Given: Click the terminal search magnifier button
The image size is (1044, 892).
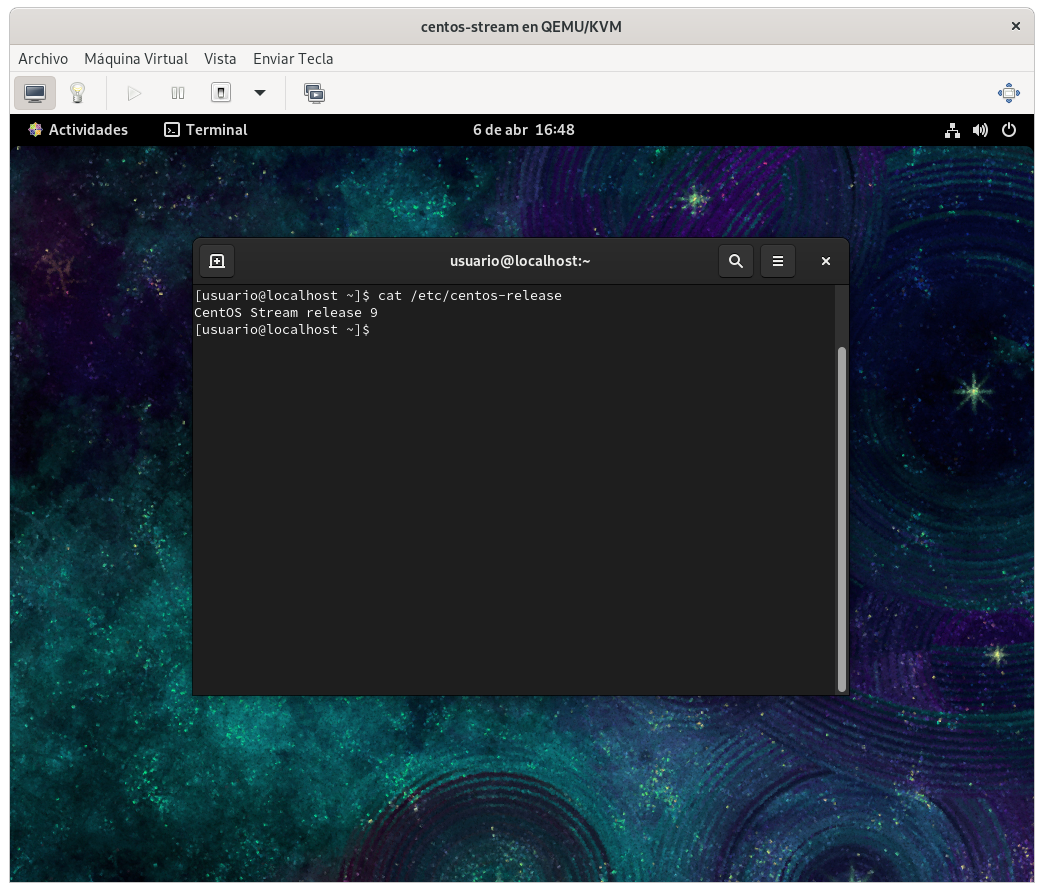Looking at the screenshot, I should [x=736, y=261].
